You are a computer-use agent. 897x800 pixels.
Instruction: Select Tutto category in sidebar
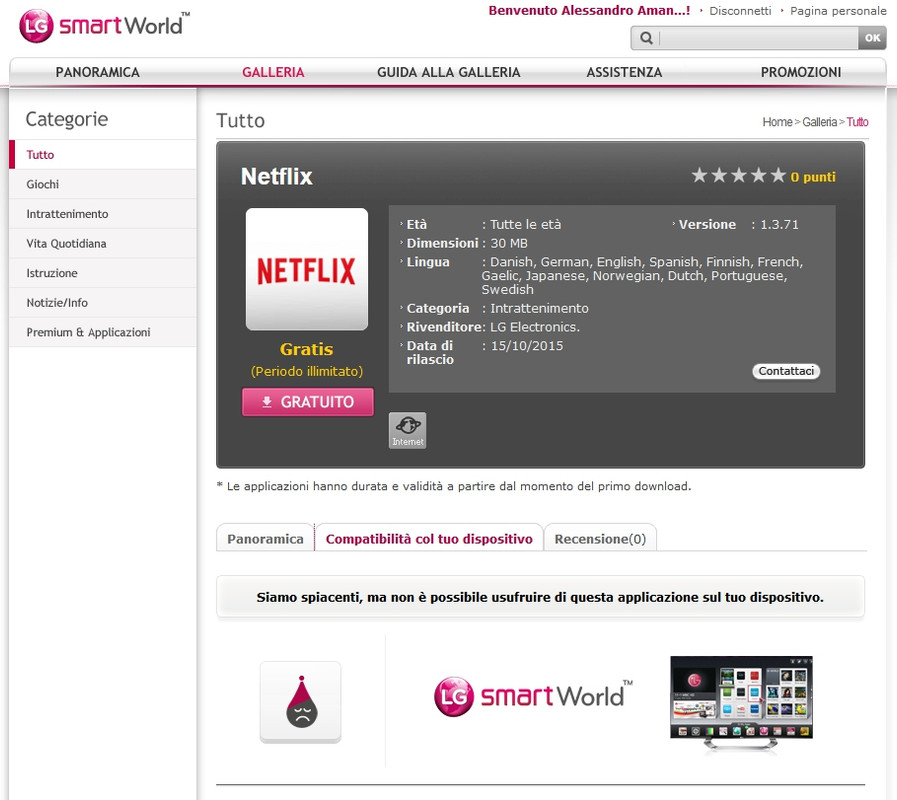click(x=103, y=155)
